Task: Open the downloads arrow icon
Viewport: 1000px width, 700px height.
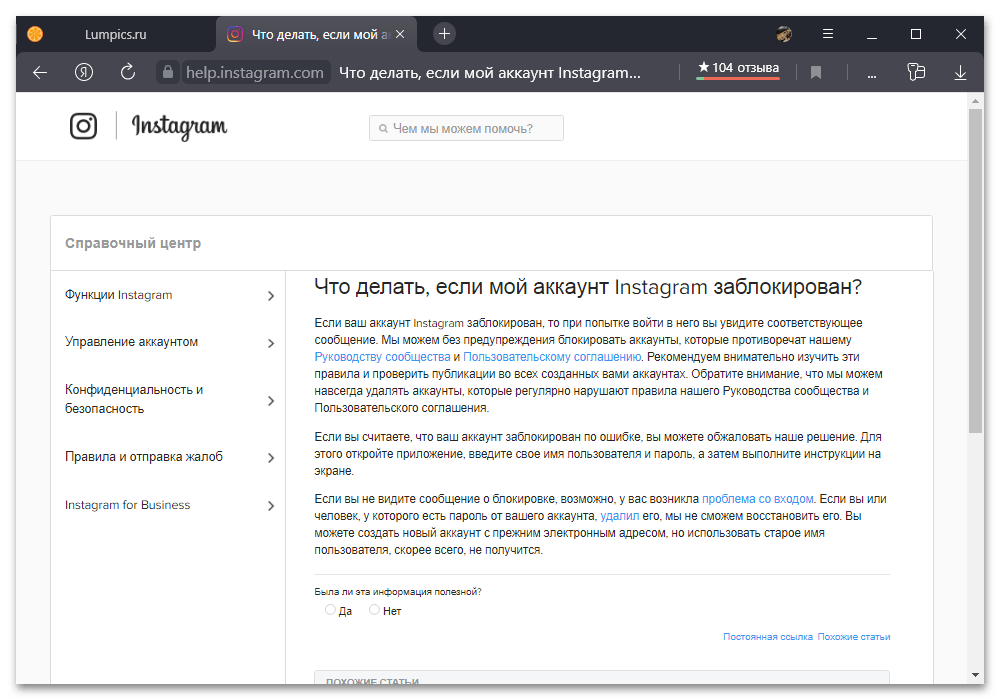Action: pos(960,72)
